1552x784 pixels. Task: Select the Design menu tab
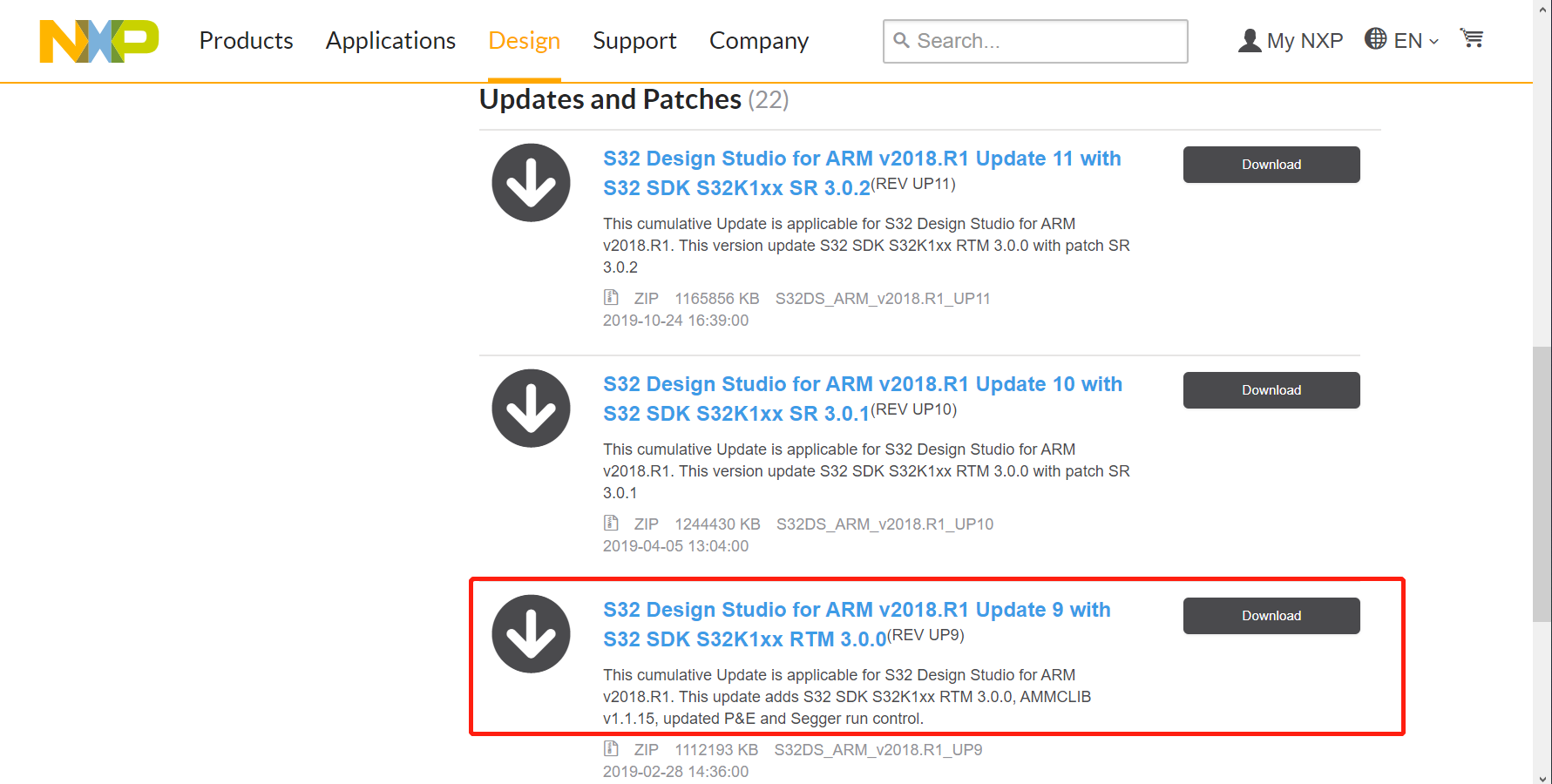coord(524,41)
